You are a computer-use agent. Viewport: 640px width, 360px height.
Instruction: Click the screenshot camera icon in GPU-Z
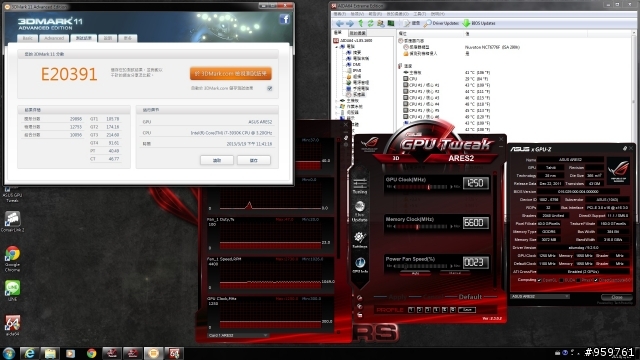624,149
